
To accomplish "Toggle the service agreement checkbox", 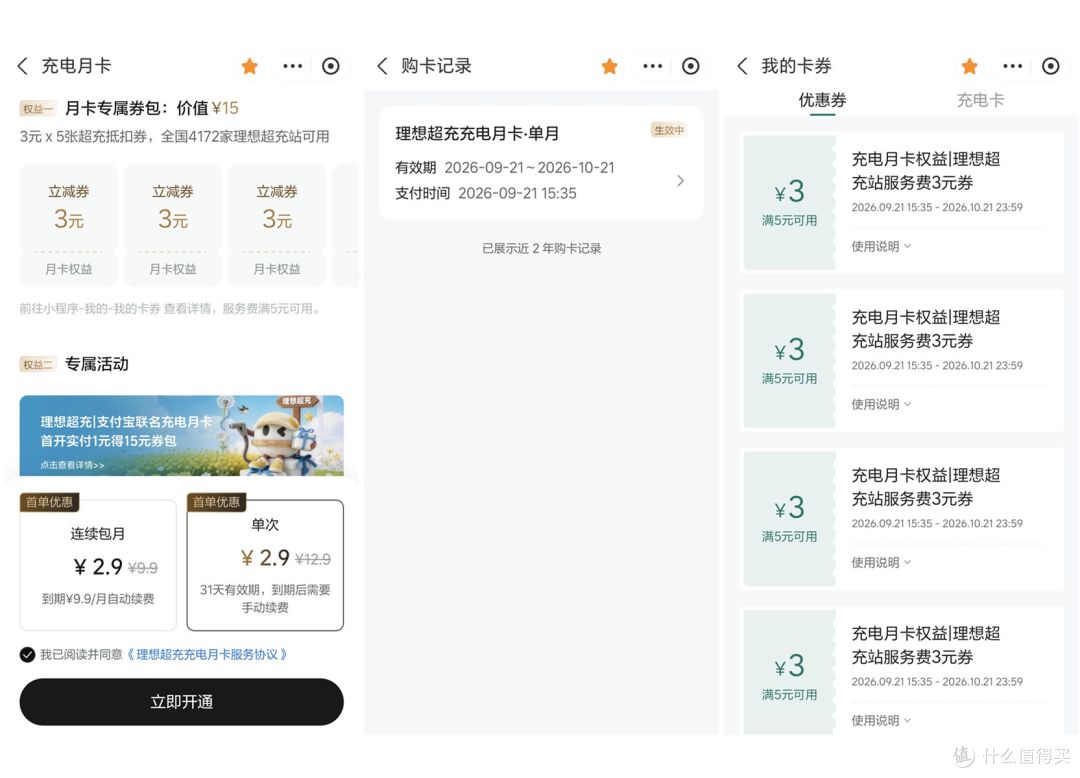I will coord(28,655).
